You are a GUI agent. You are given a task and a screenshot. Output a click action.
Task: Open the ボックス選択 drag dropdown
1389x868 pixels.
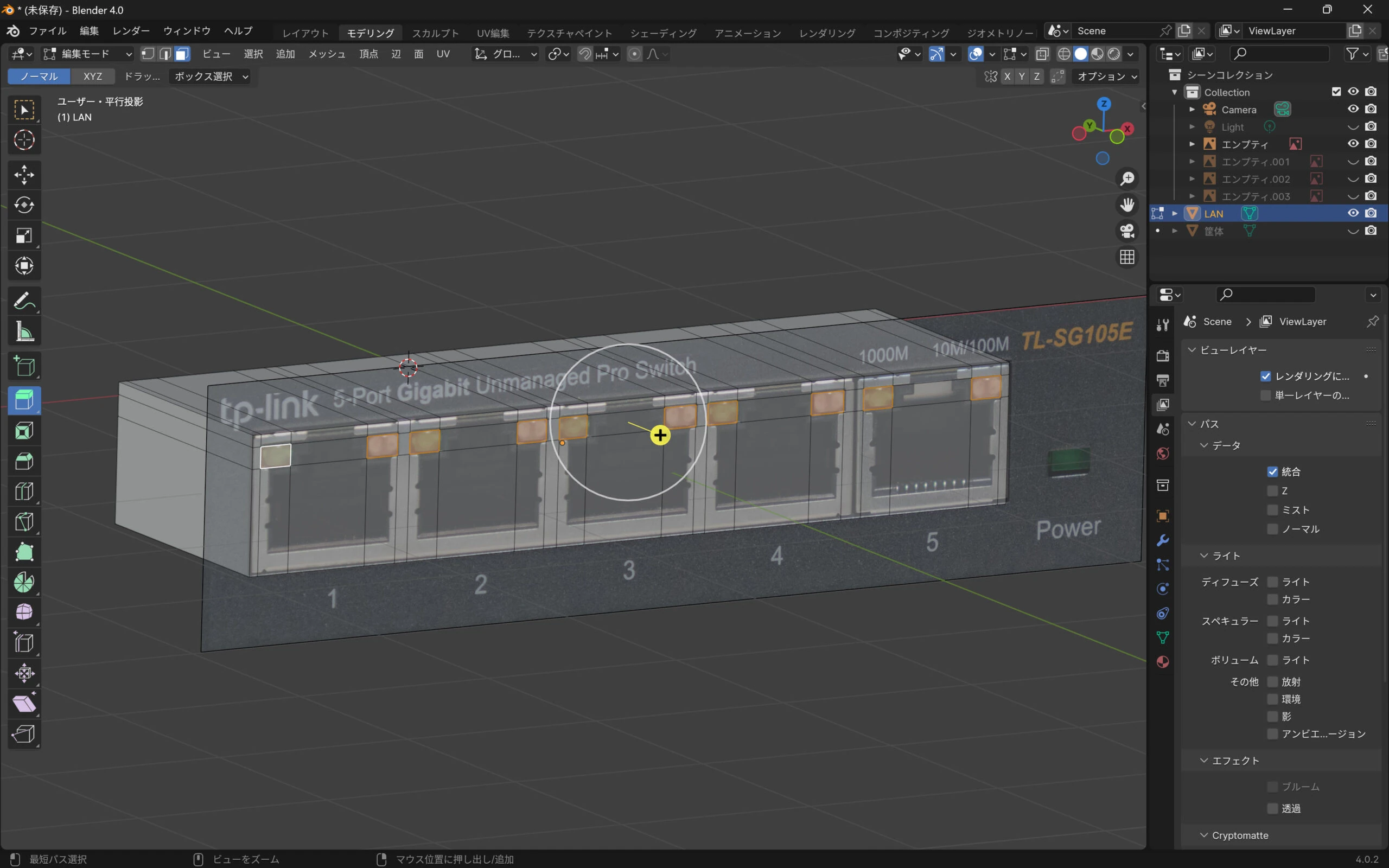(211, 76)
